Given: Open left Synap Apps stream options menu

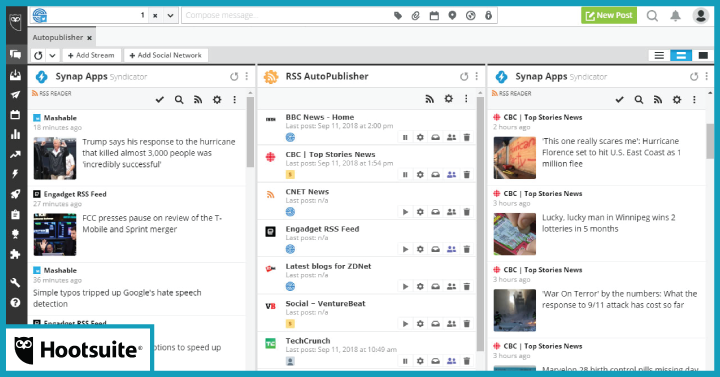Looking at the screenshot, I should 247,76.
